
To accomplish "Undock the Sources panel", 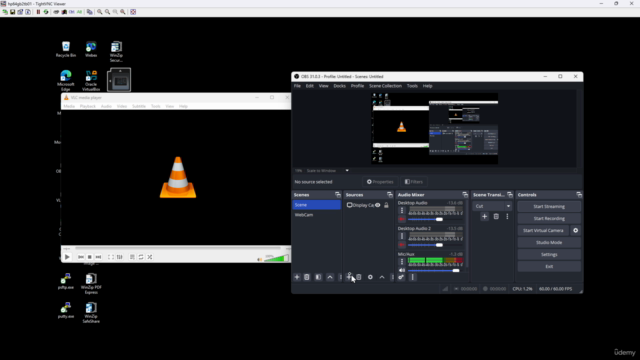I will [390, 195].
